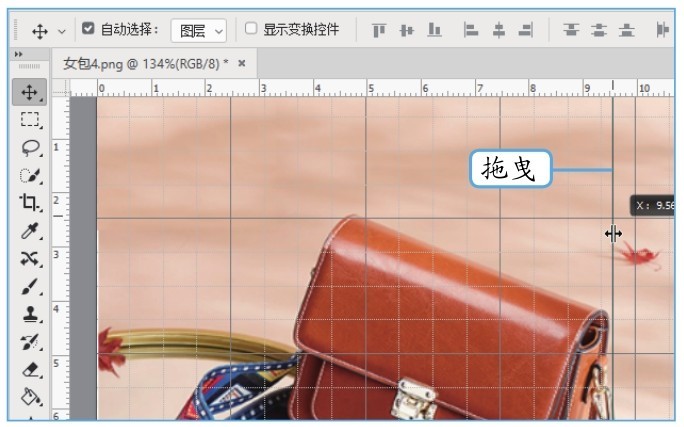The height and width of the screenshot is (427, 684).
Task: Click the align left edges button
Action: tap(470, 30)
